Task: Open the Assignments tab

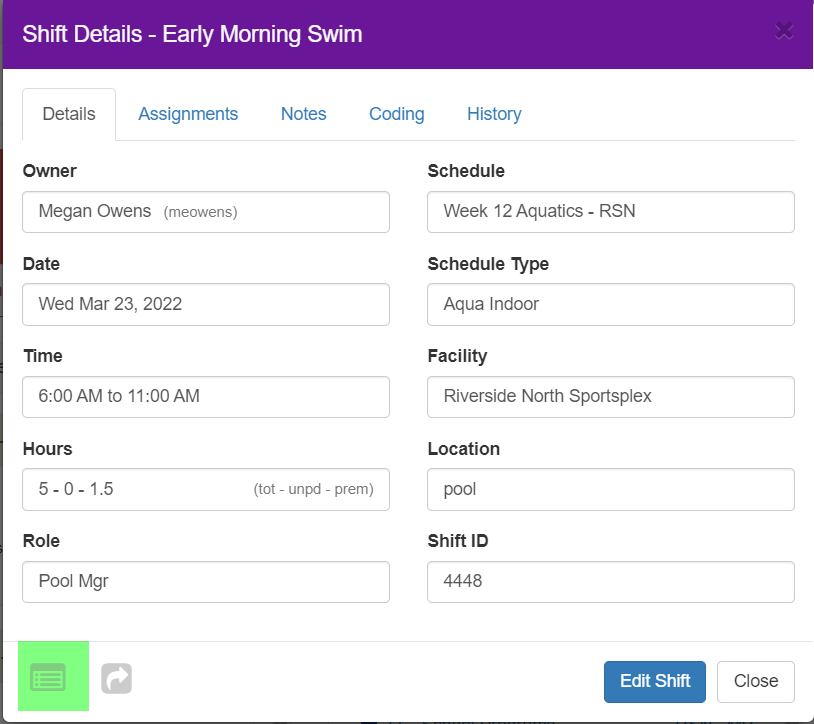Action: tap(188, 114)
